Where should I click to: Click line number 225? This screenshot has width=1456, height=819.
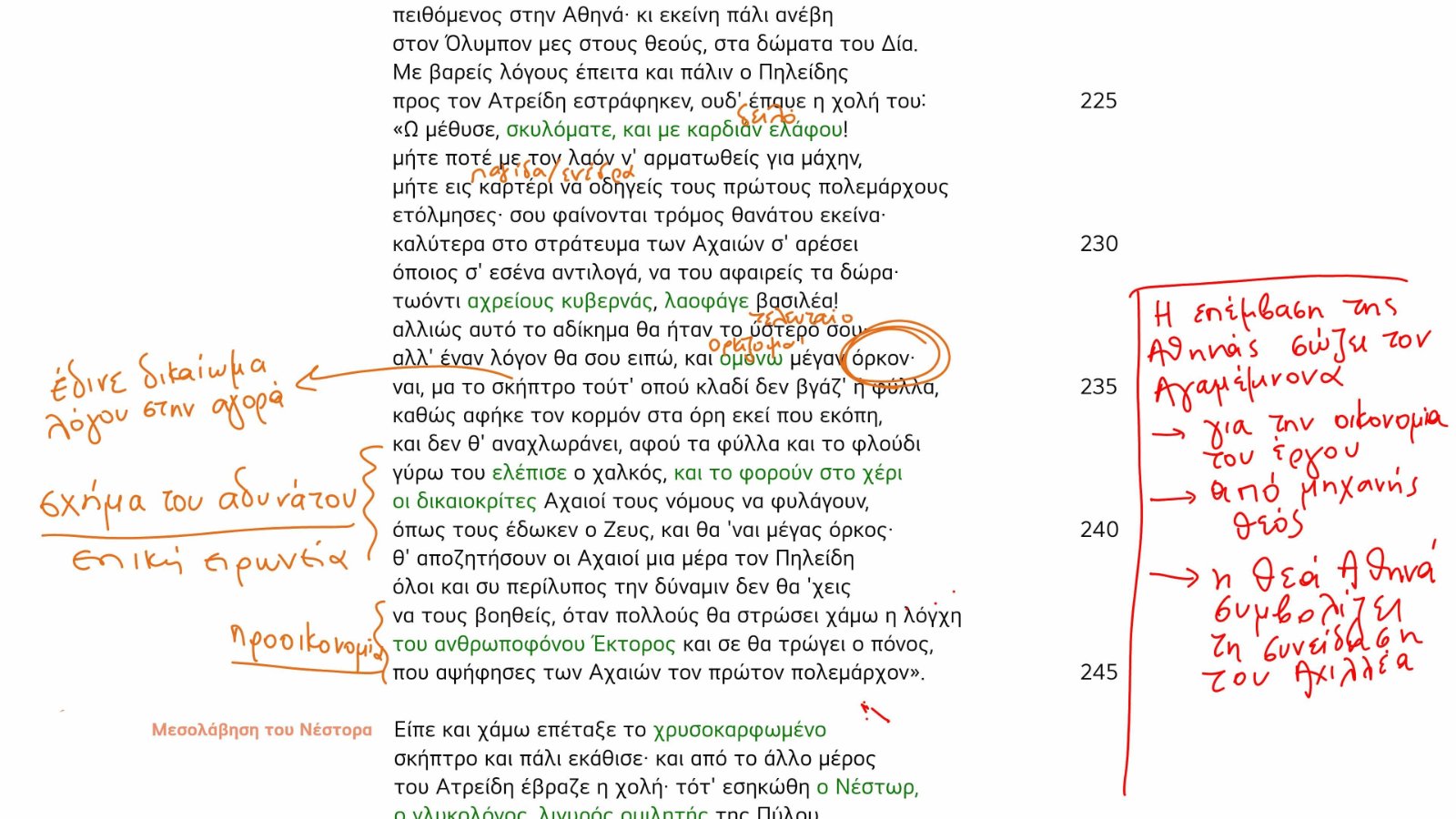pyautogui.click(x=1098, y=101)
